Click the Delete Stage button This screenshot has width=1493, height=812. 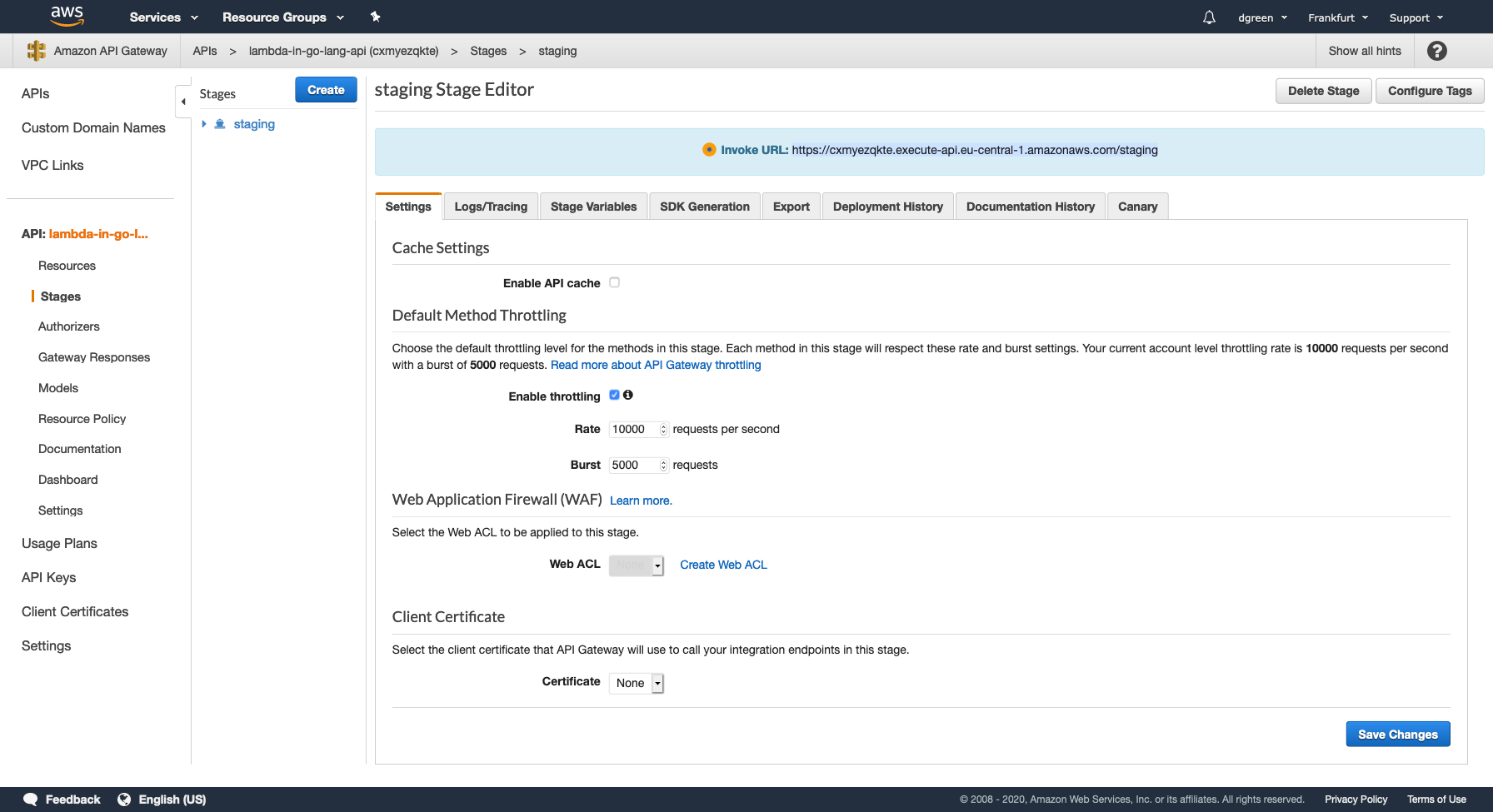point(1323,91)
